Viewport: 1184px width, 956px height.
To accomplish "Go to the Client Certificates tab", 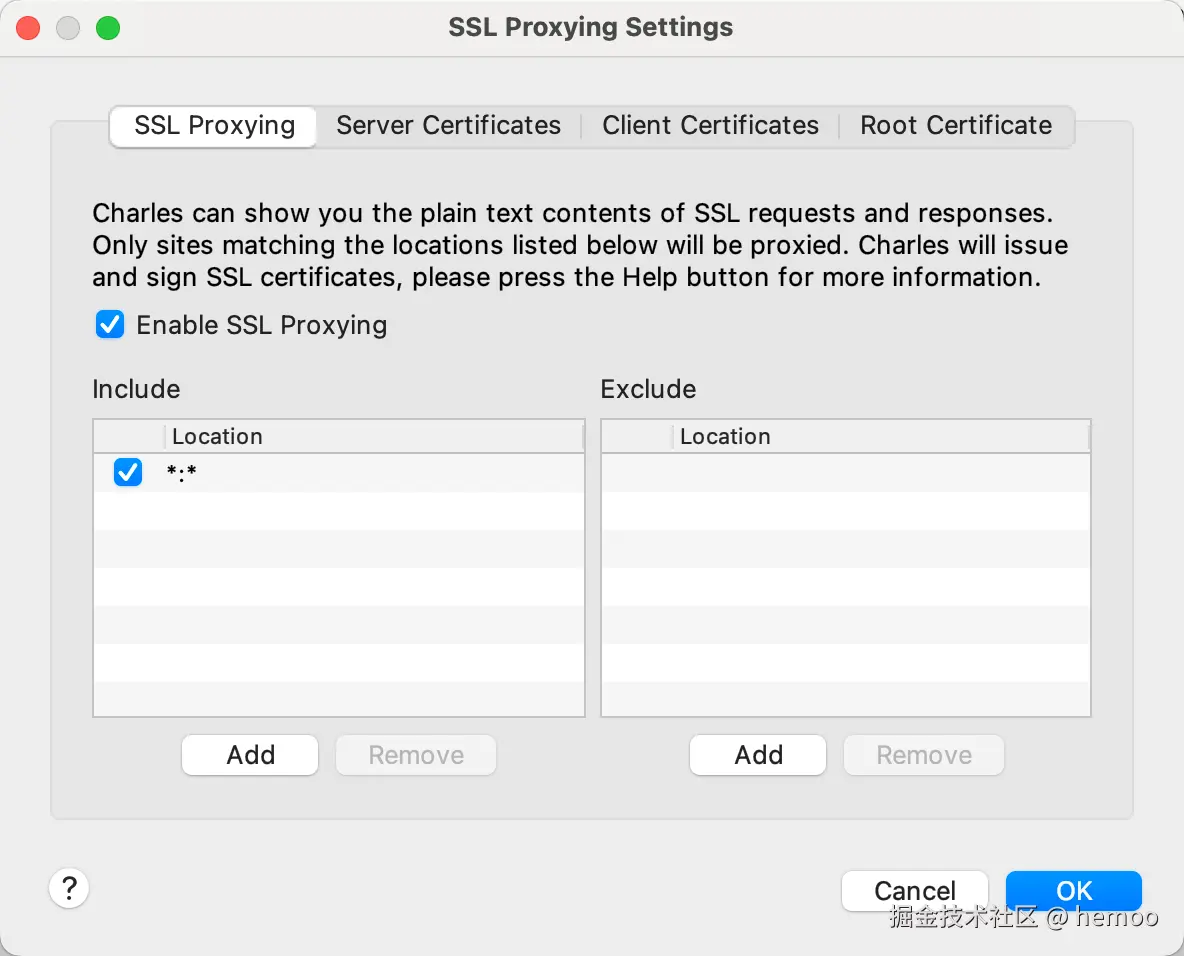I will [710, 126].
